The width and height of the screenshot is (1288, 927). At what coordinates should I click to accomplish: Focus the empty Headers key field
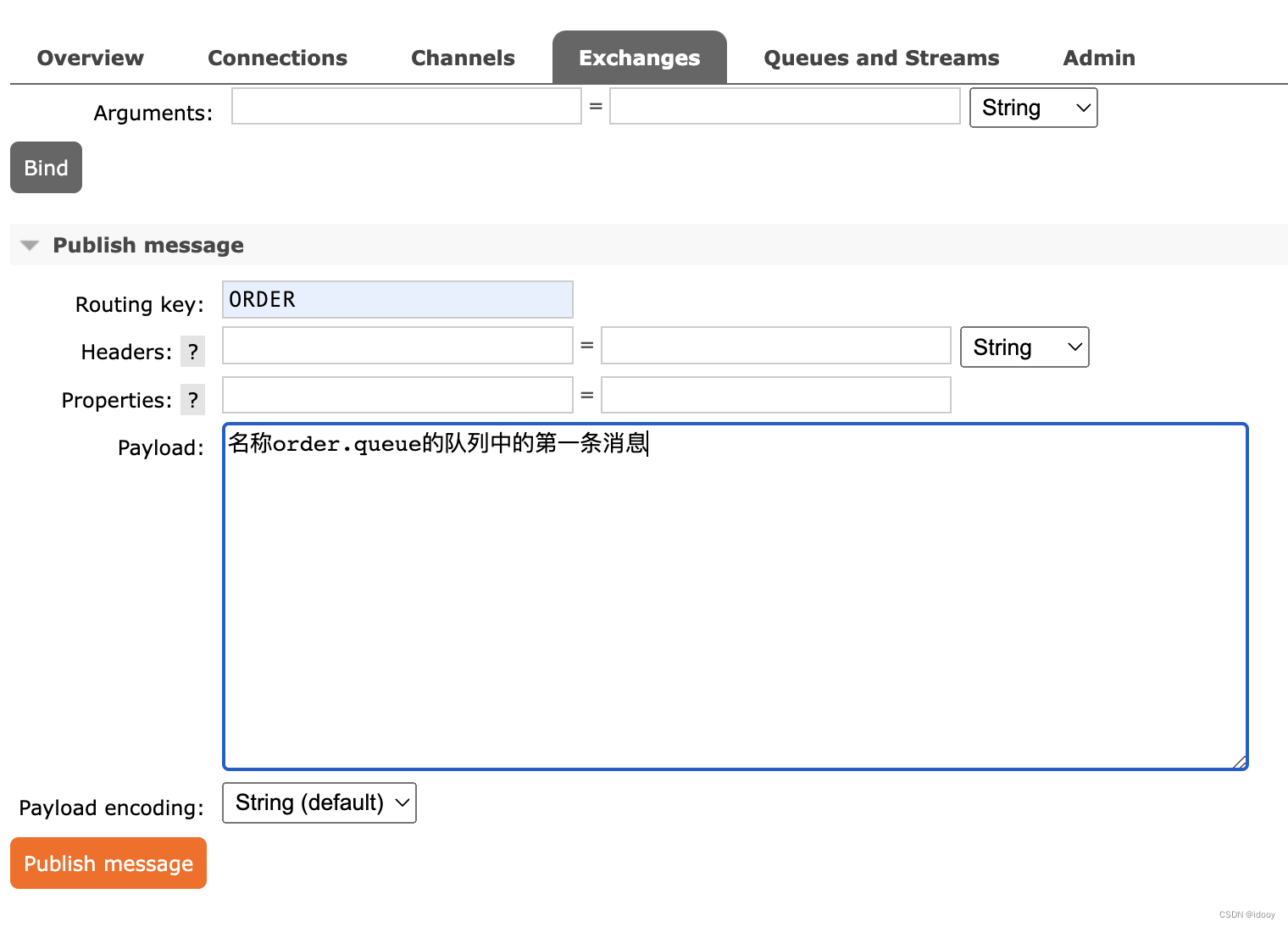tap(397, 345)
